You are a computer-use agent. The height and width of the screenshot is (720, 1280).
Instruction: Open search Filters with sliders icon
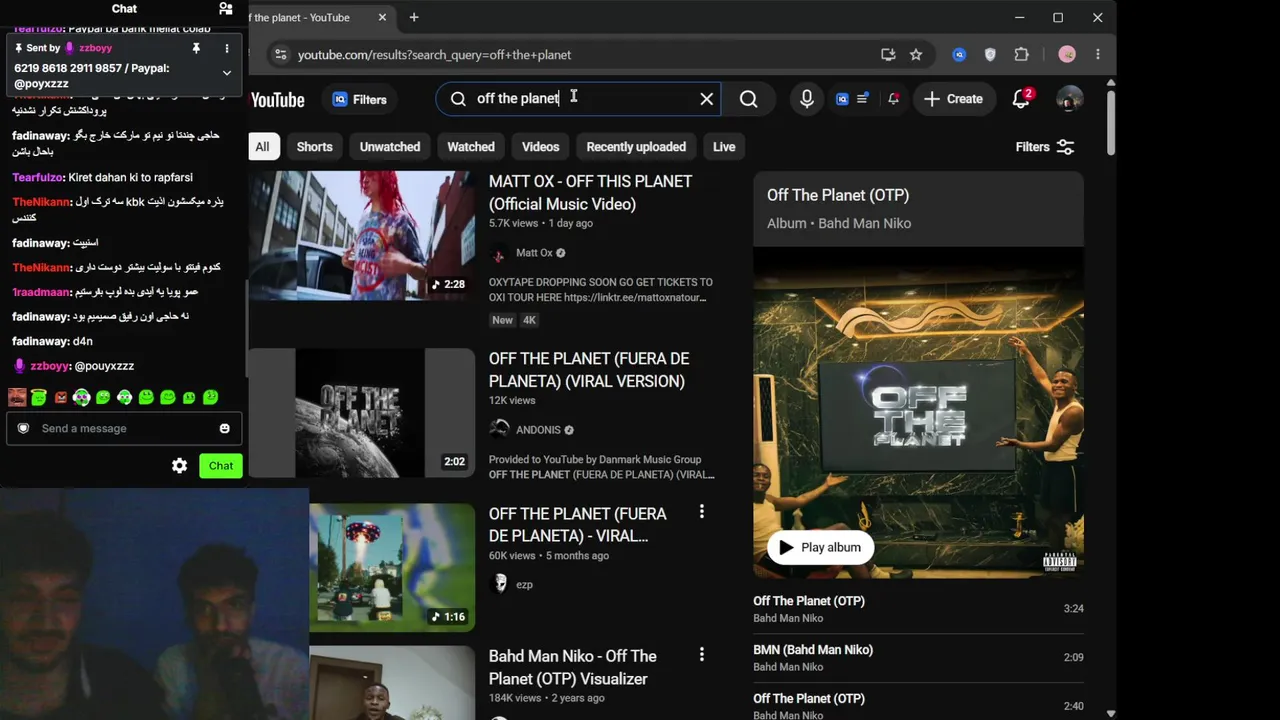pos(1044,147)
